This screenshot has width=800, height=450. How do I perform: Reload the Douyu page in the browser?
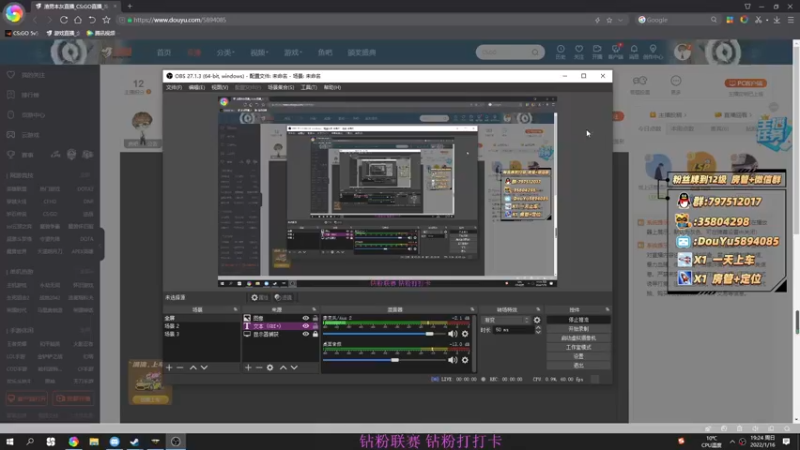click(x=64, y=20)
